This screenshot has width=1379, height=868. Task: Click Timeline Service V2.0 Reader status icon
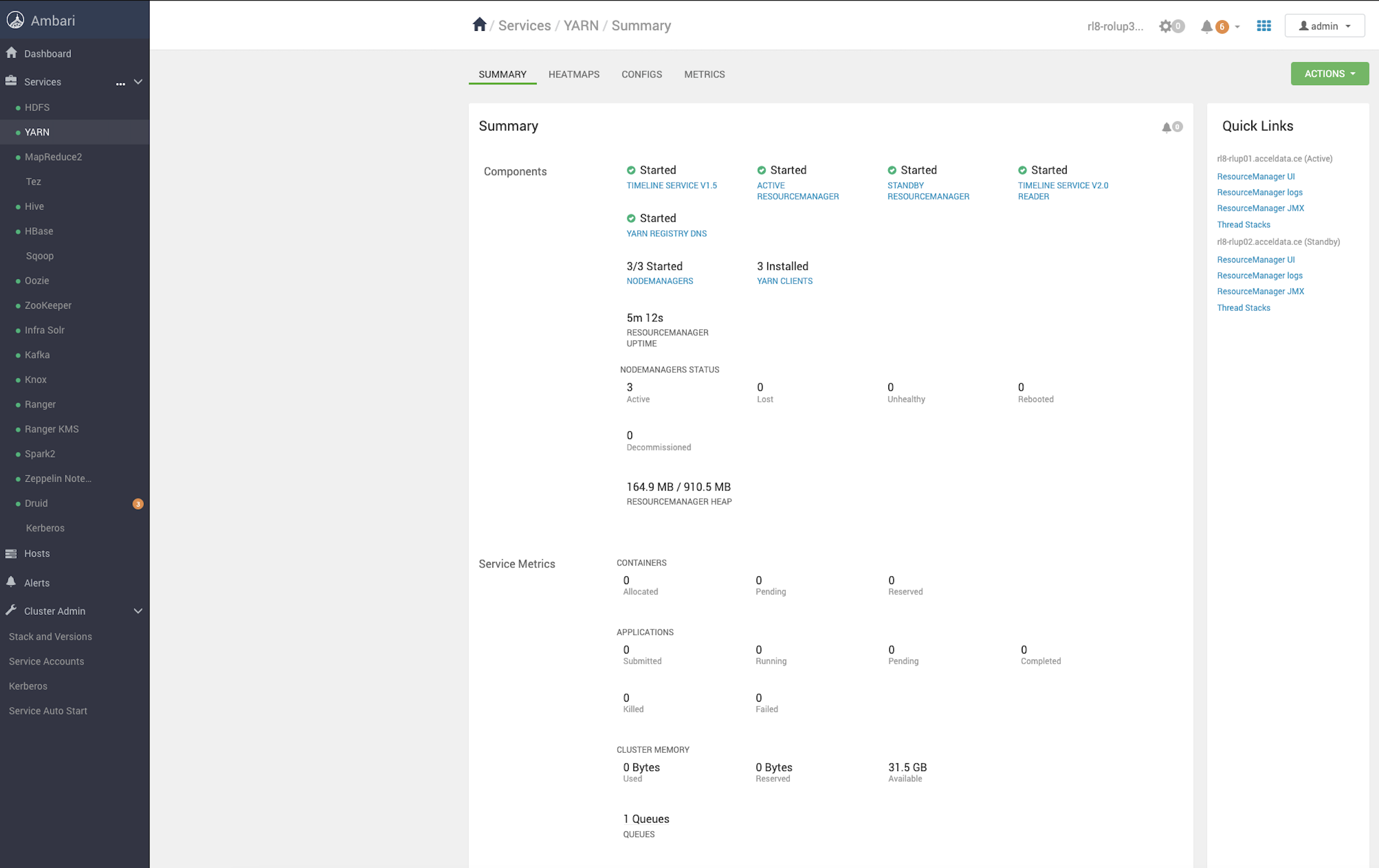(x=1023, y=170)
